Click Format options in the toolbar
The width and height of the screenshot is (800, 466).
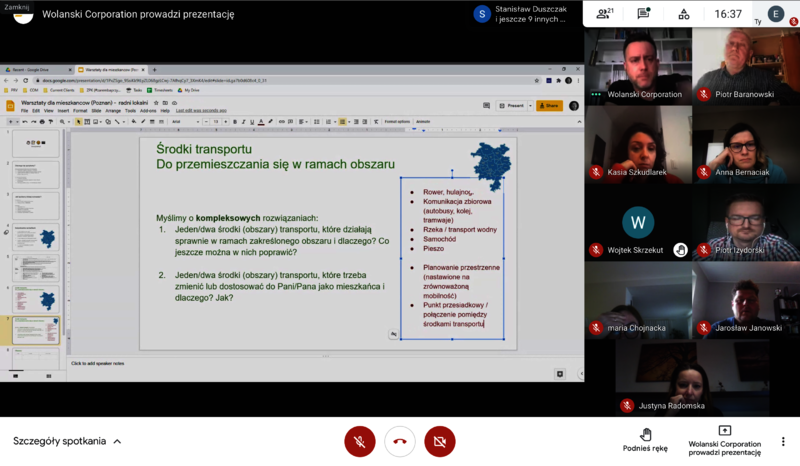pos(397,121)
